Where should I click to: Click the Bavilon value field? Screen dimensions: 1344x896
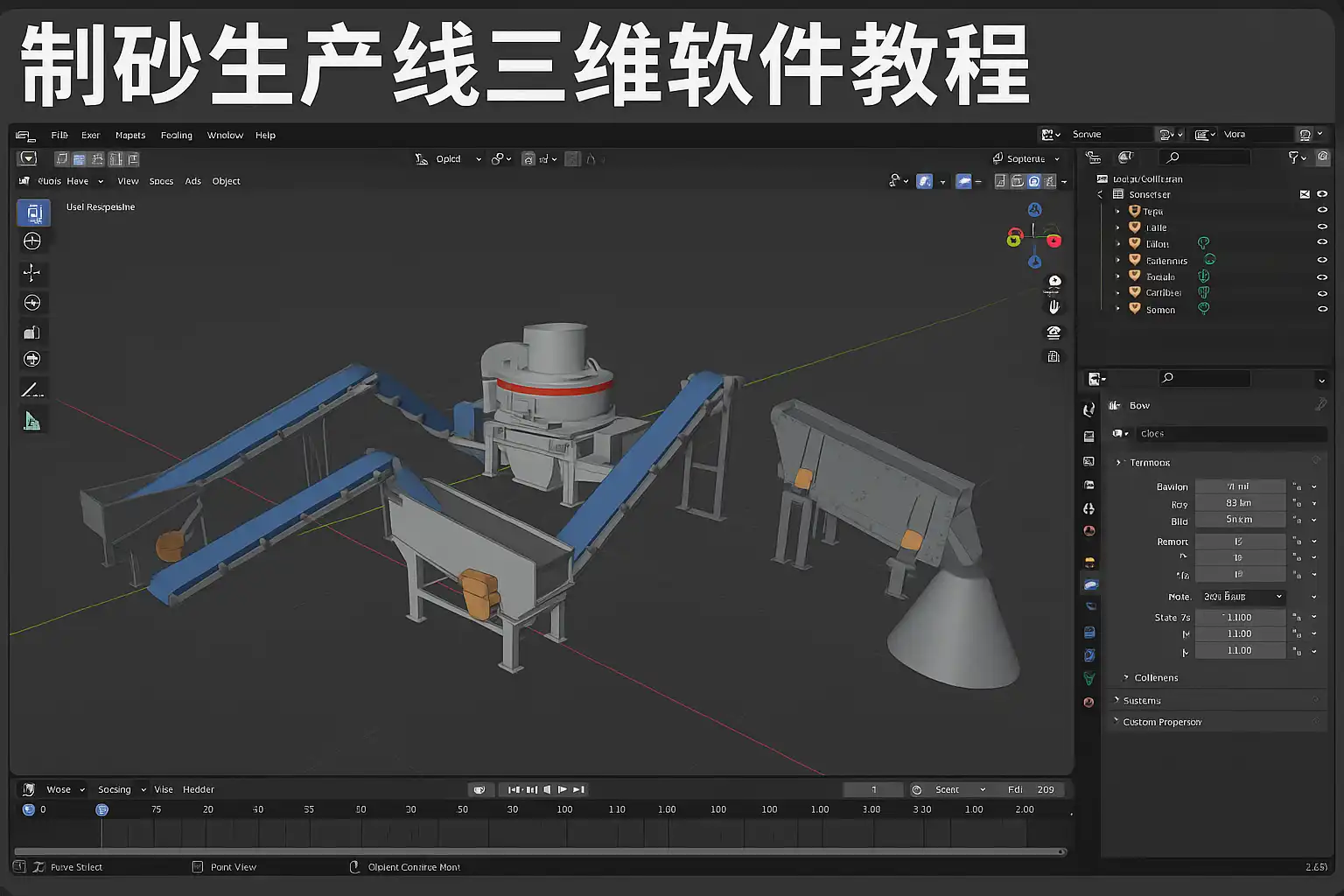[1239, 486]
